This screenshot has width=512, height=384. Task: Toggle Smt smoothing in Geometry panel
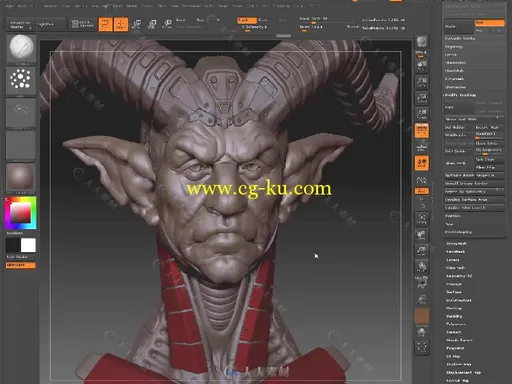(489, 23)
